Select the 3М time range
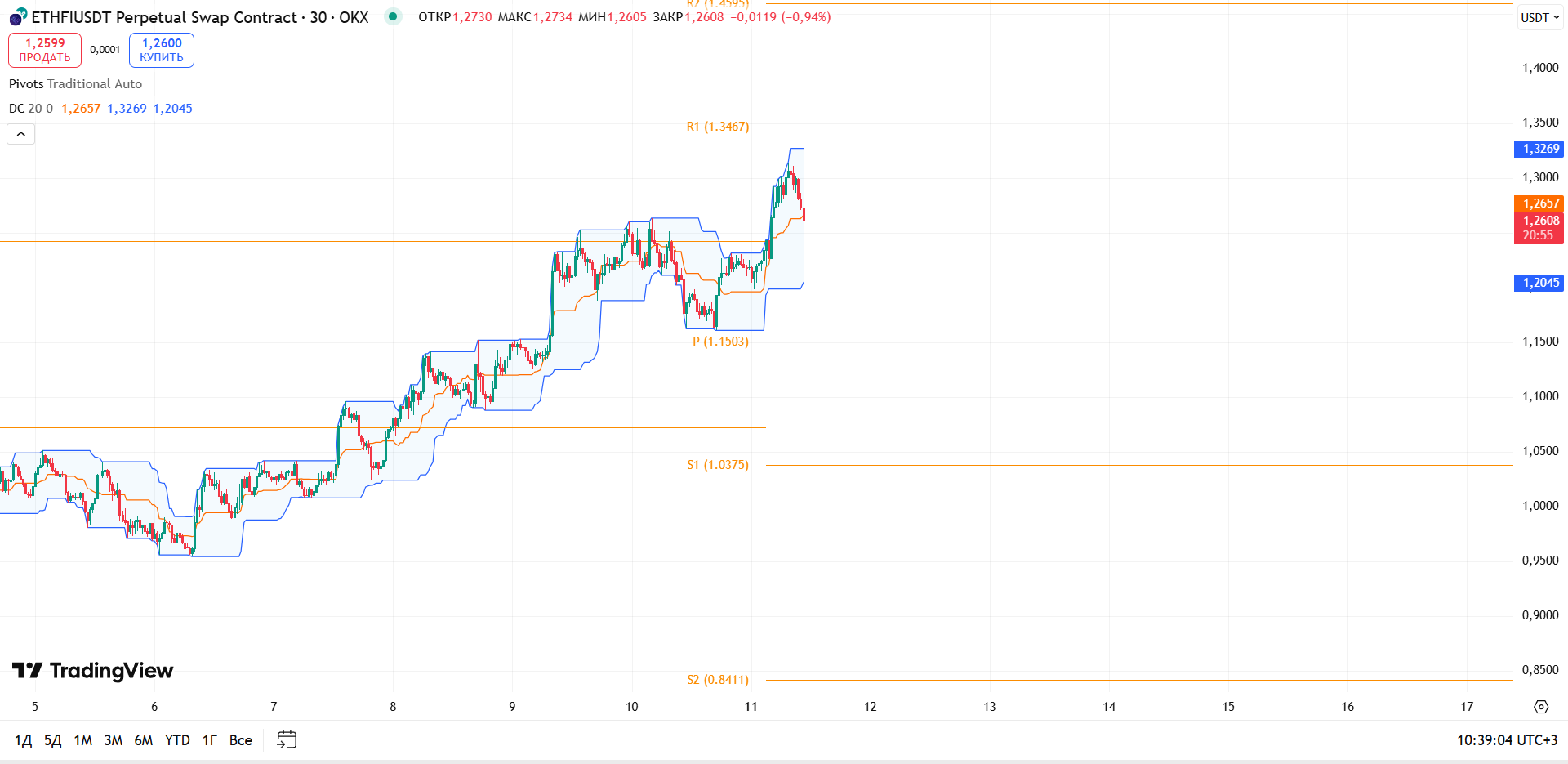The width and height of the screenshot is (1568, 764). pos(113,740)
